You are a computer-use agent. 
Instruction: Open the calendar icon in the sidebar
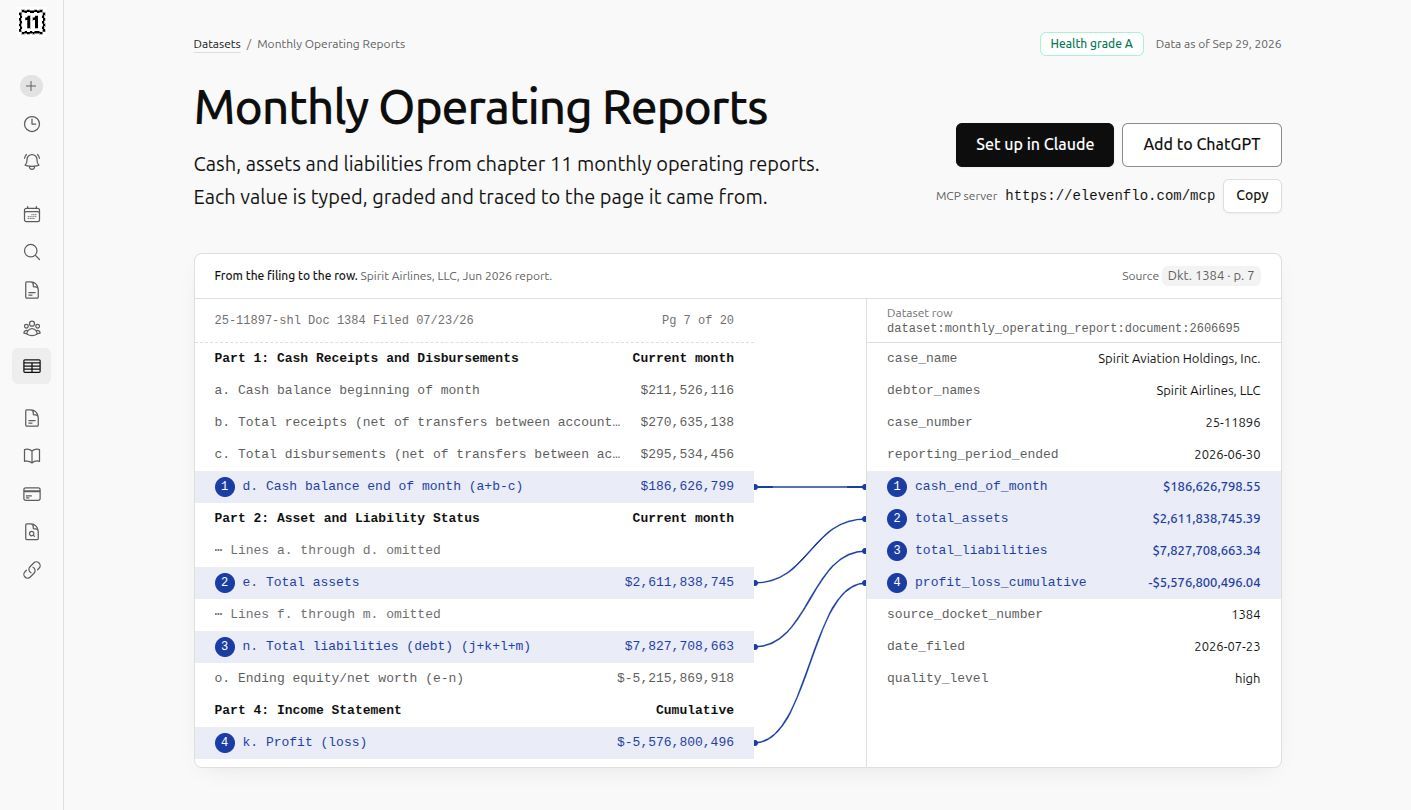coord(32,214)
